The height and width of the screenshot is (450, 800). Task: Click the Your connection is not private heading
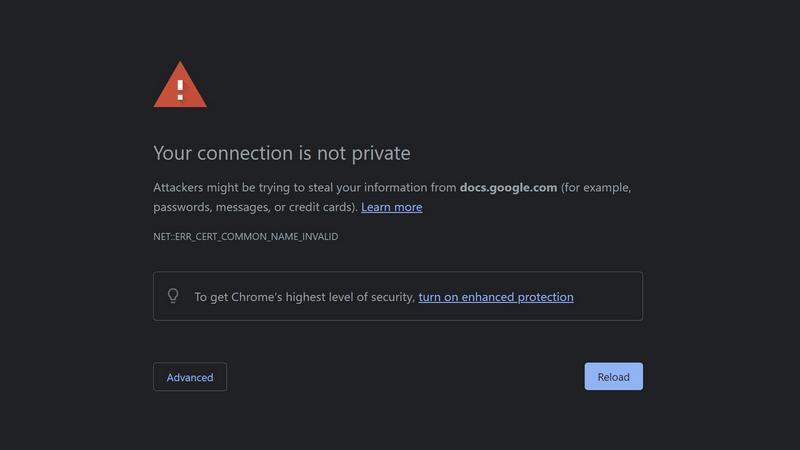tap(282, 153)
